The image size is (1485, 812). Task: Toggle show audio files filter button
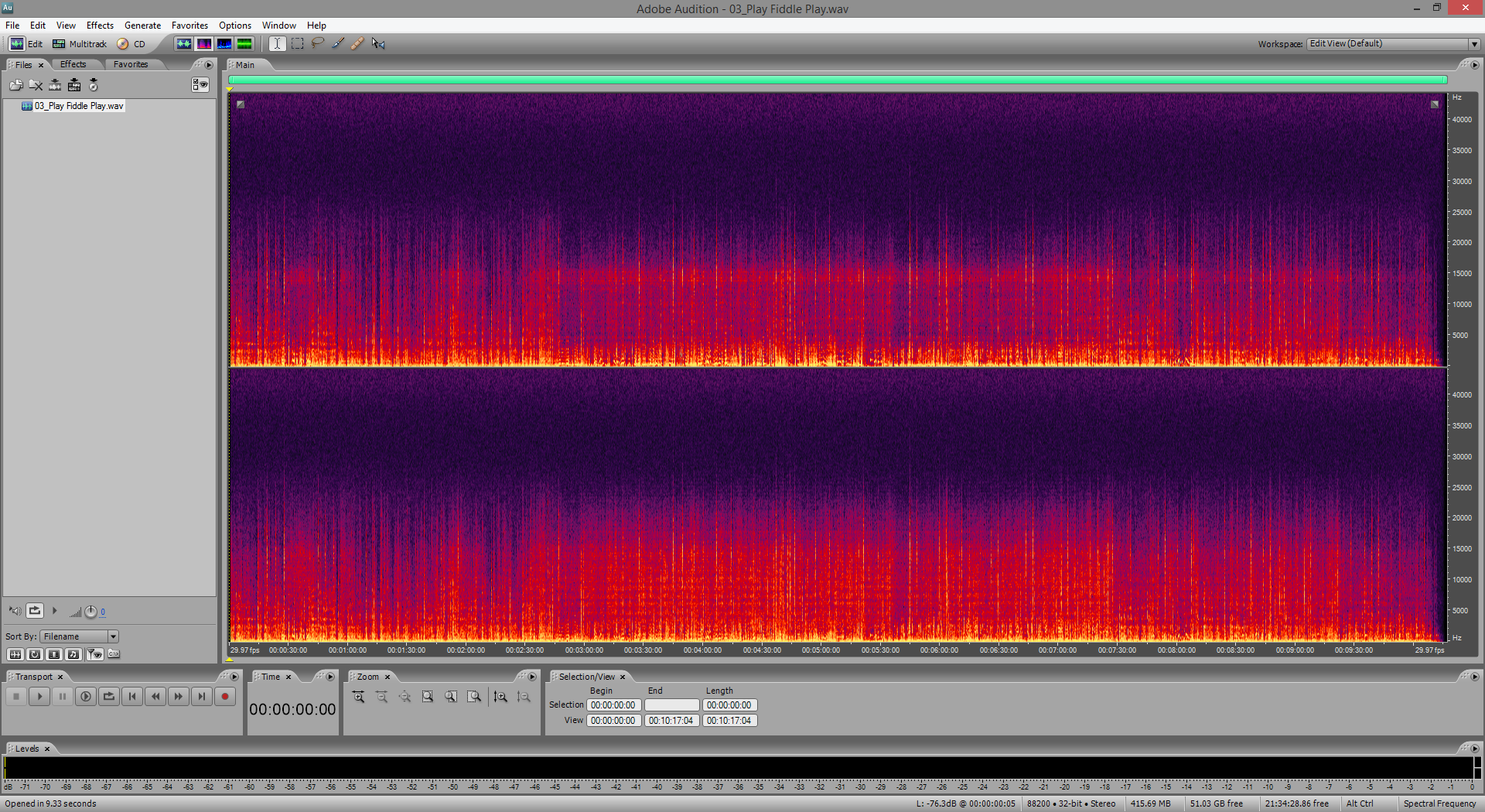15,654
